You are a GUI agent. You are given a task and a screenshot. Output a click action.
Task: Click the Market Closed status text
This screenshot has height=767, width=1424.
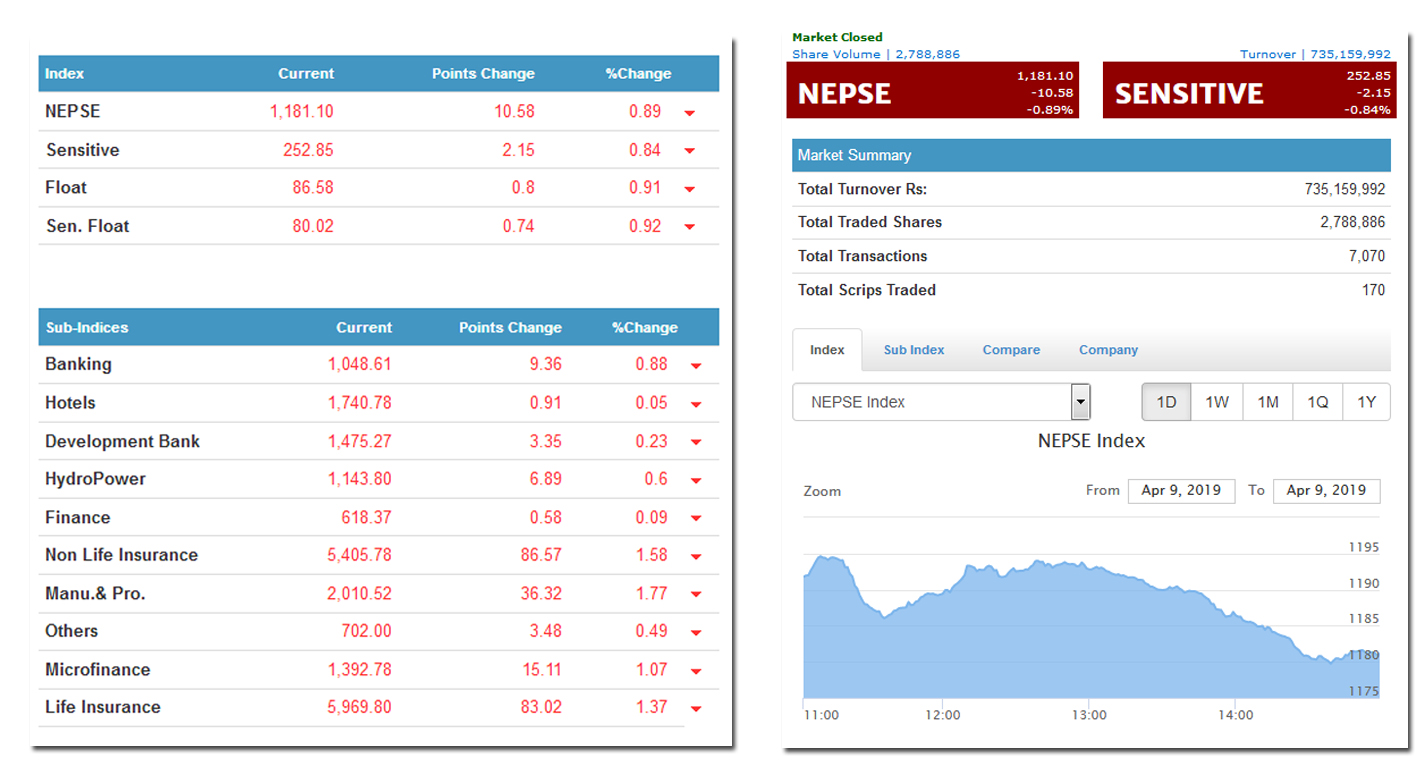837,37
